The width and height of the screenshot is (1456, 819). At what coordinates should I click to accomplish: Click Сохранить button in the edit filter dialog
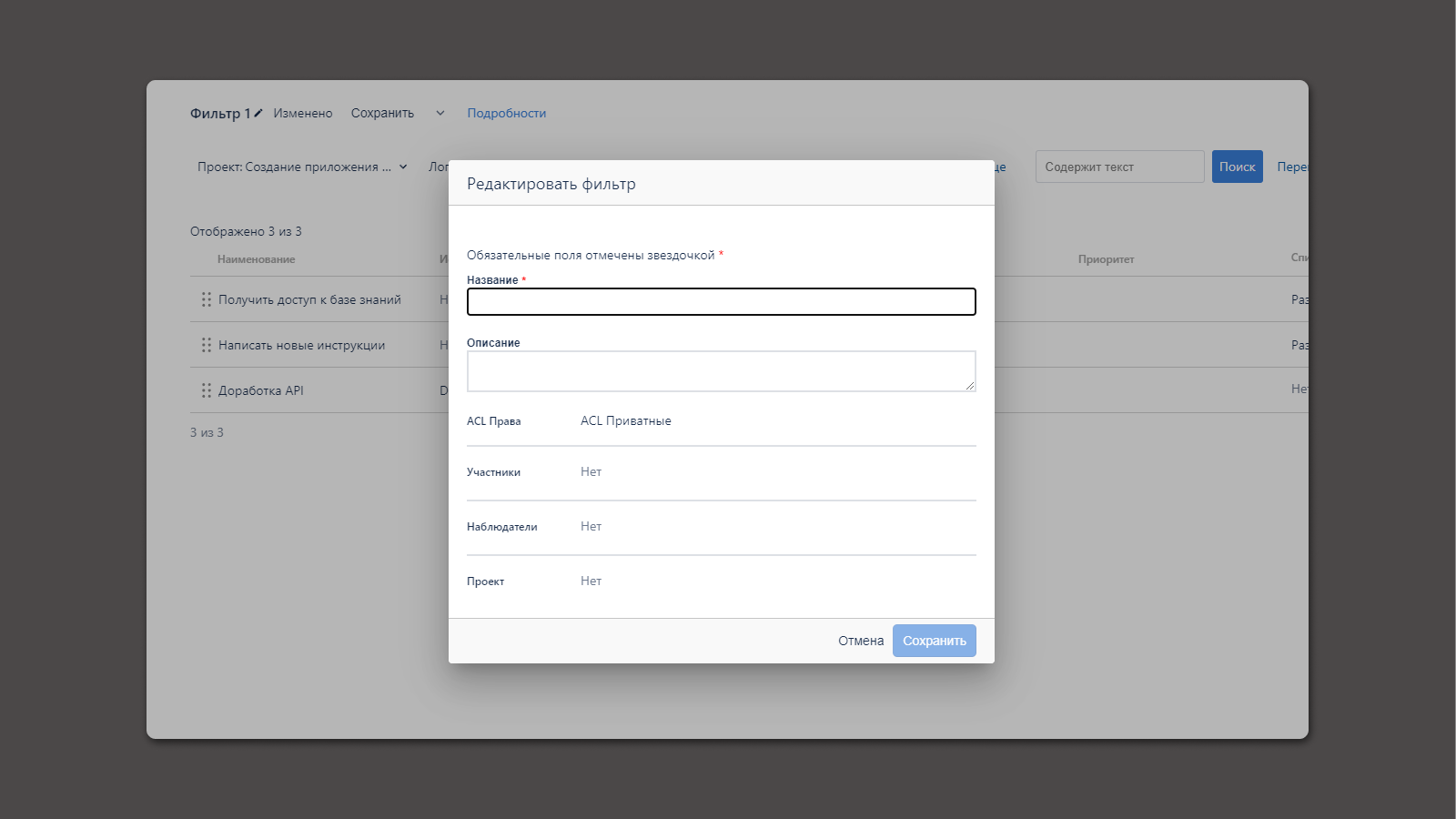pos(935,641)
